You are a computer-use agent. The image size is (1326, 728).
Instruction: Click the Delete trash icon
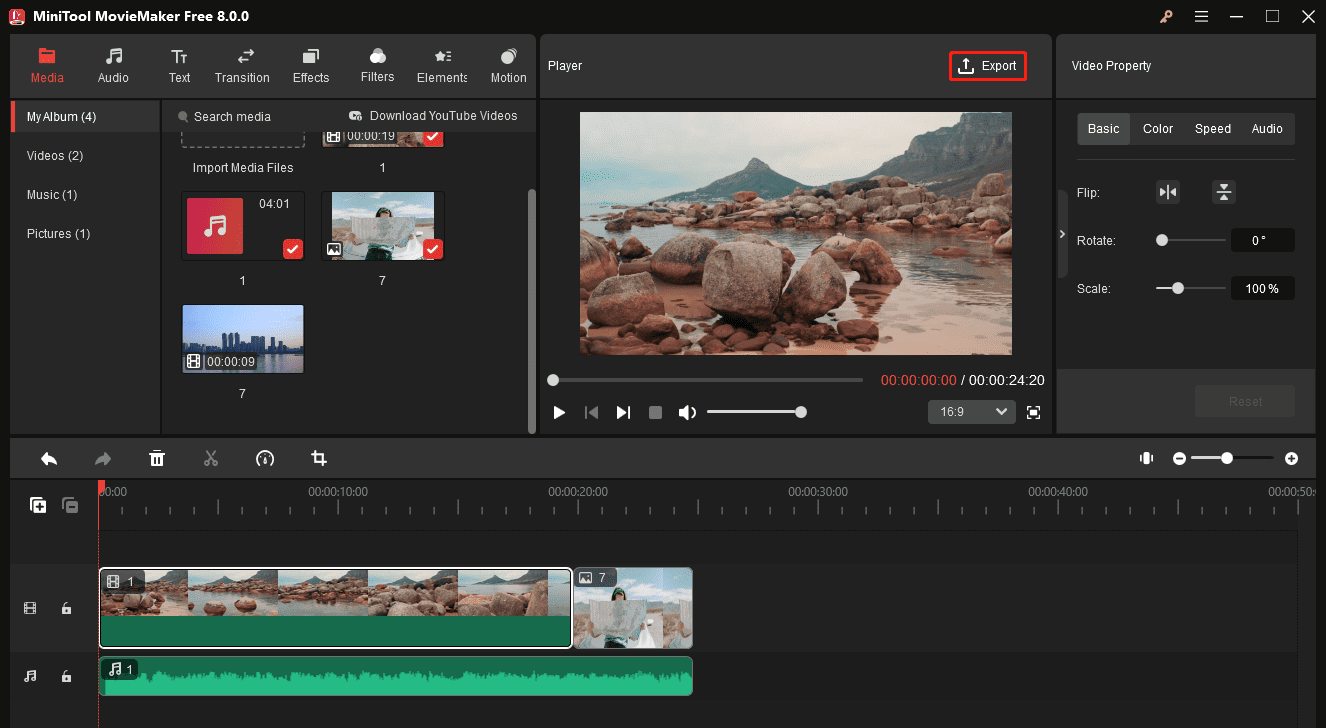(157, 458)
